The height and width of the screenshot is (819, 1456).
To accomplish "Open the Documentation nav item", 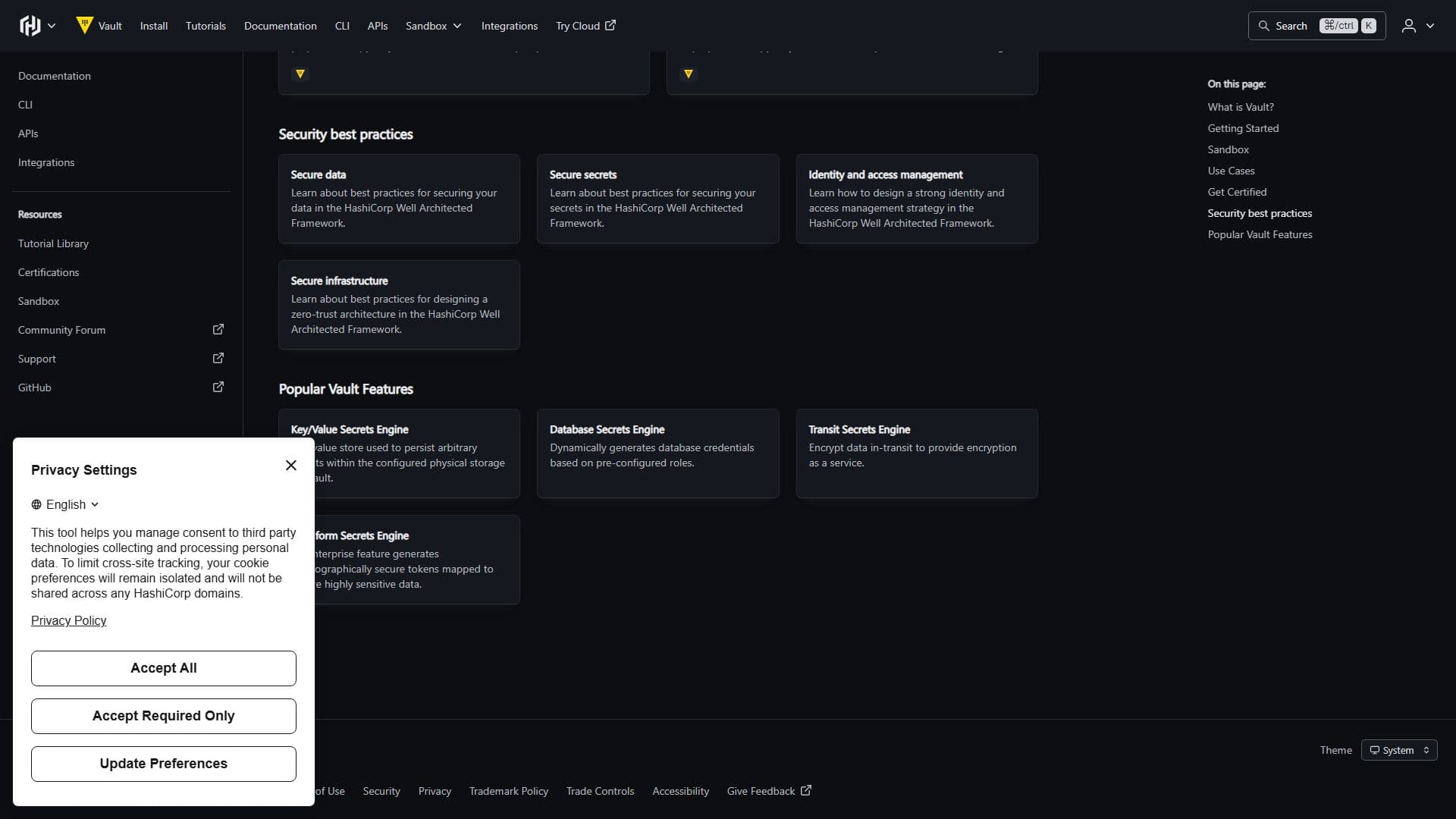I will click(281, 26).
